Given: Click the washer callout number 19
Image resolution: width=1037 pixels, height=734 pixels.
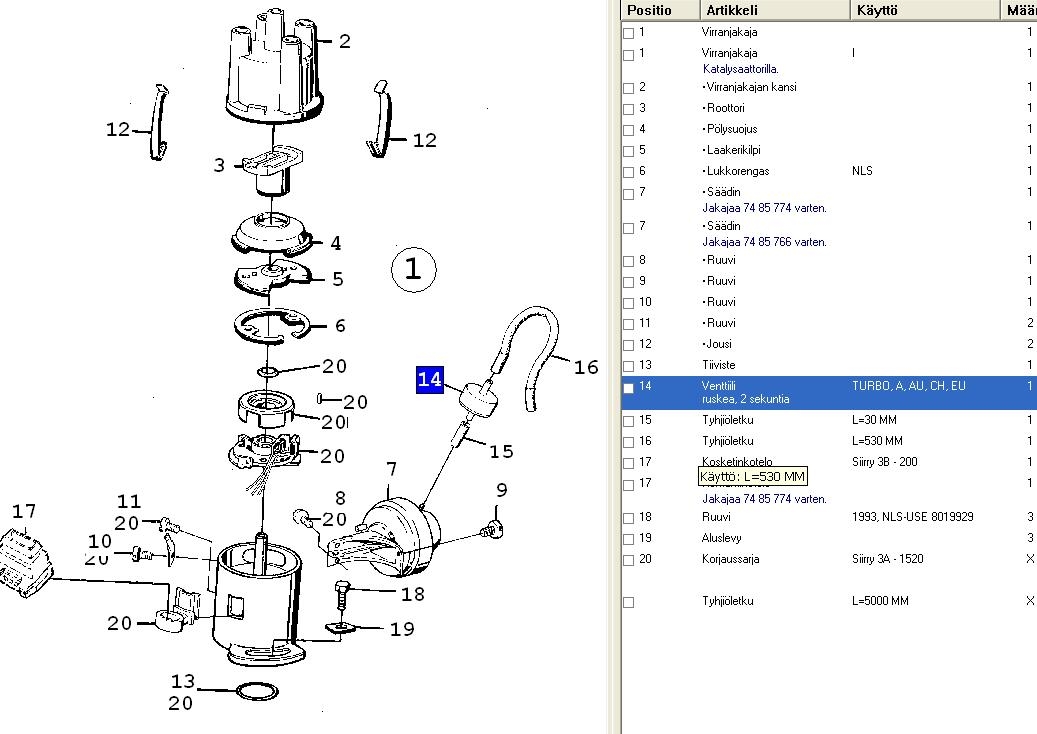Looking at the screenshot, I should tap(402, 629).
